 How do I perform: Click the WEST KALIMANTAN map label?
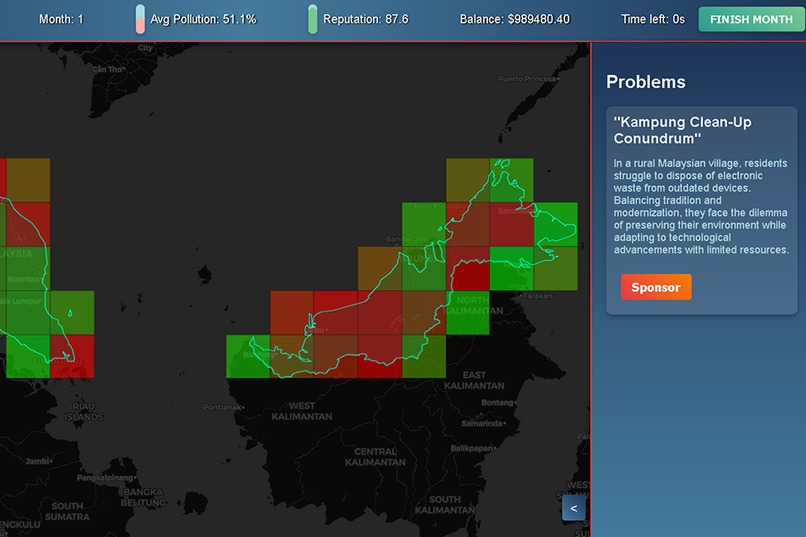302,411
